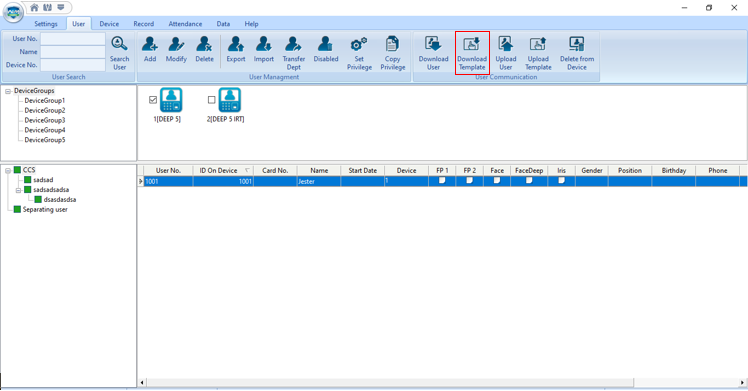The image size is (748, 391).
Task: Click the Download User icon
Action: [x=433, y=44]
